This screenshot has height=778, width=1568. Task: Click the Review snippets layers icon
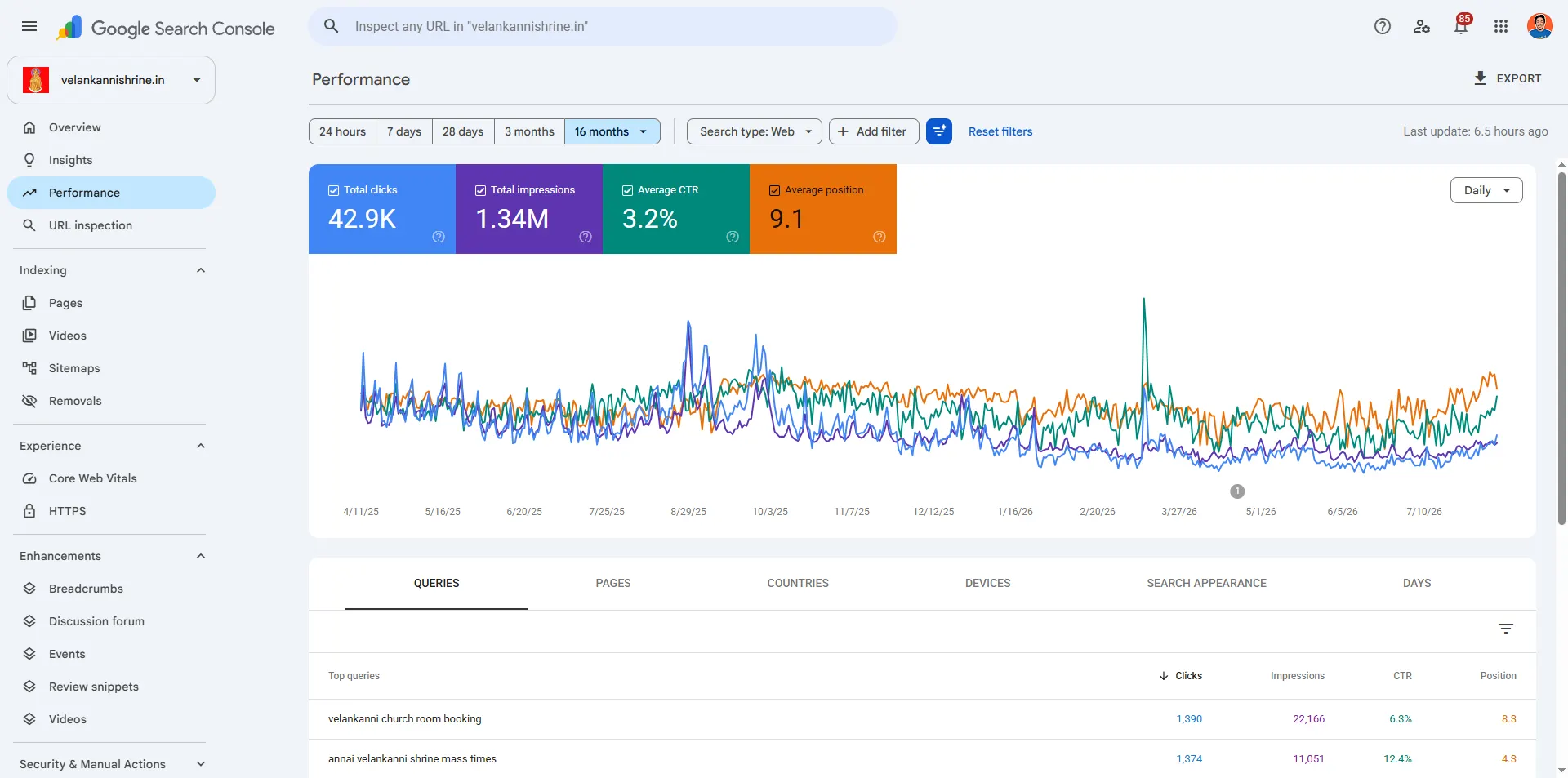(29, 687)
